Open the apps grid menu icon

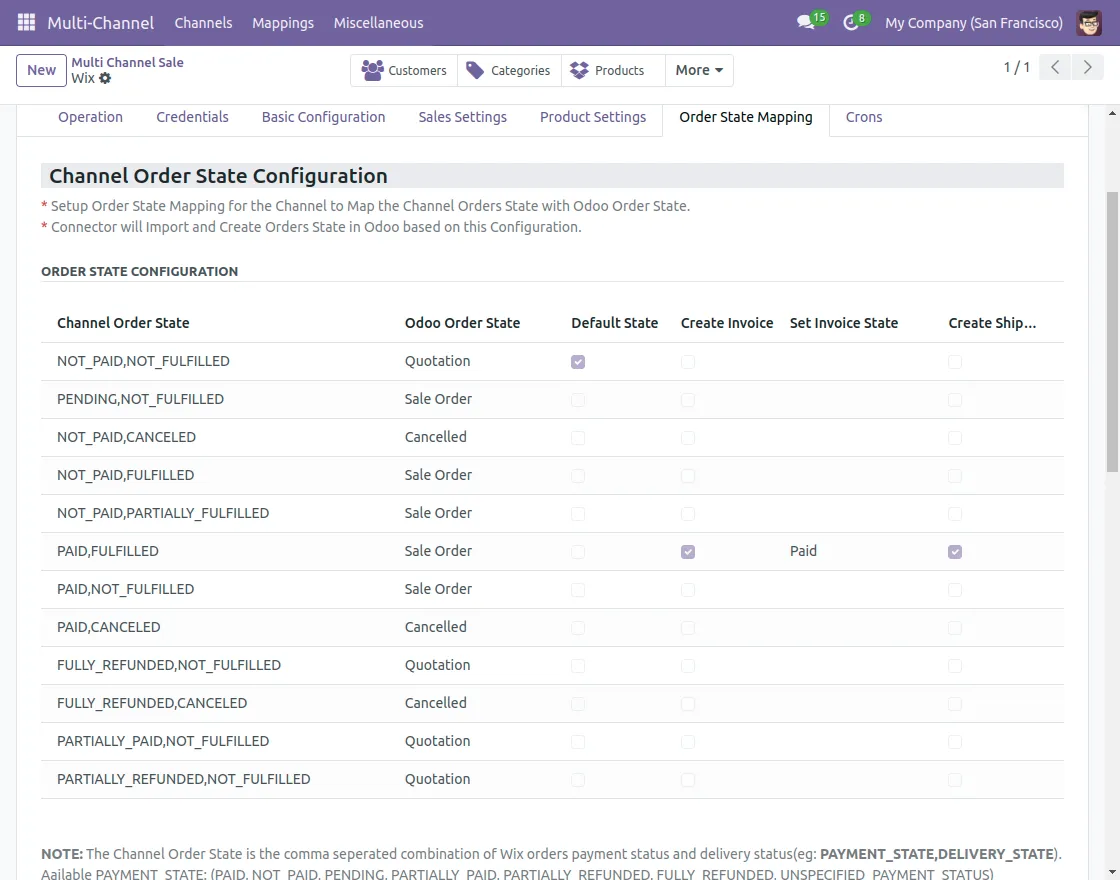click(x=26, y=22)
